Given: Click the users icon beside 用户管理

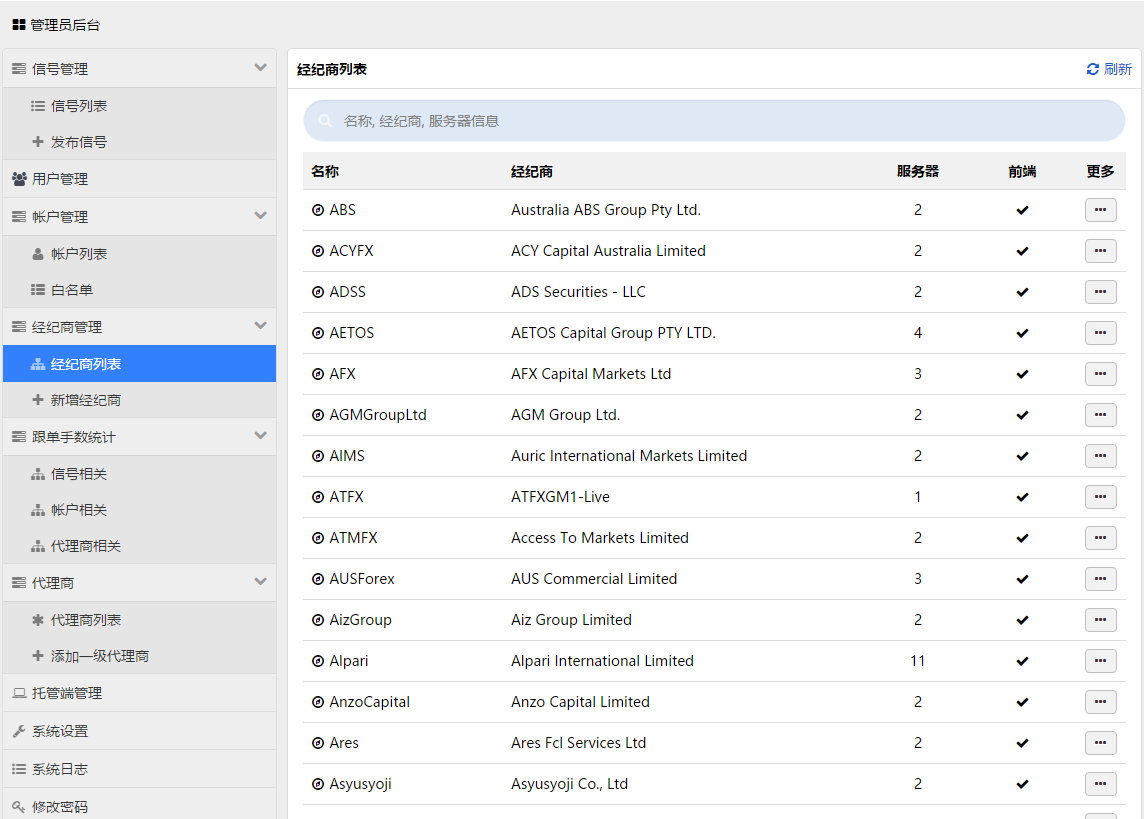Looking at the screenshot, I should click(20, 179).
